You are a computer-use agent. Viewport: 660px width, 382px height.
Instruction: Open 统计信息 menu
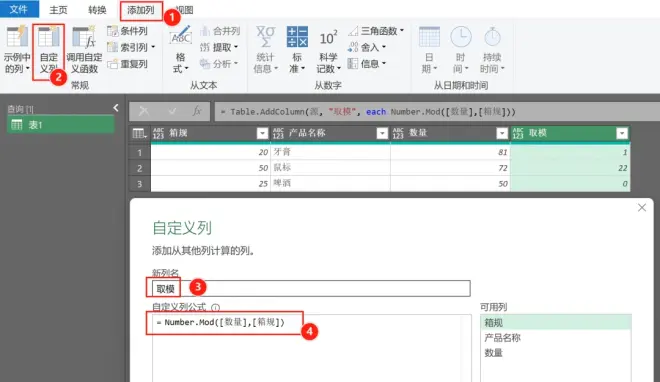[266, 50]
